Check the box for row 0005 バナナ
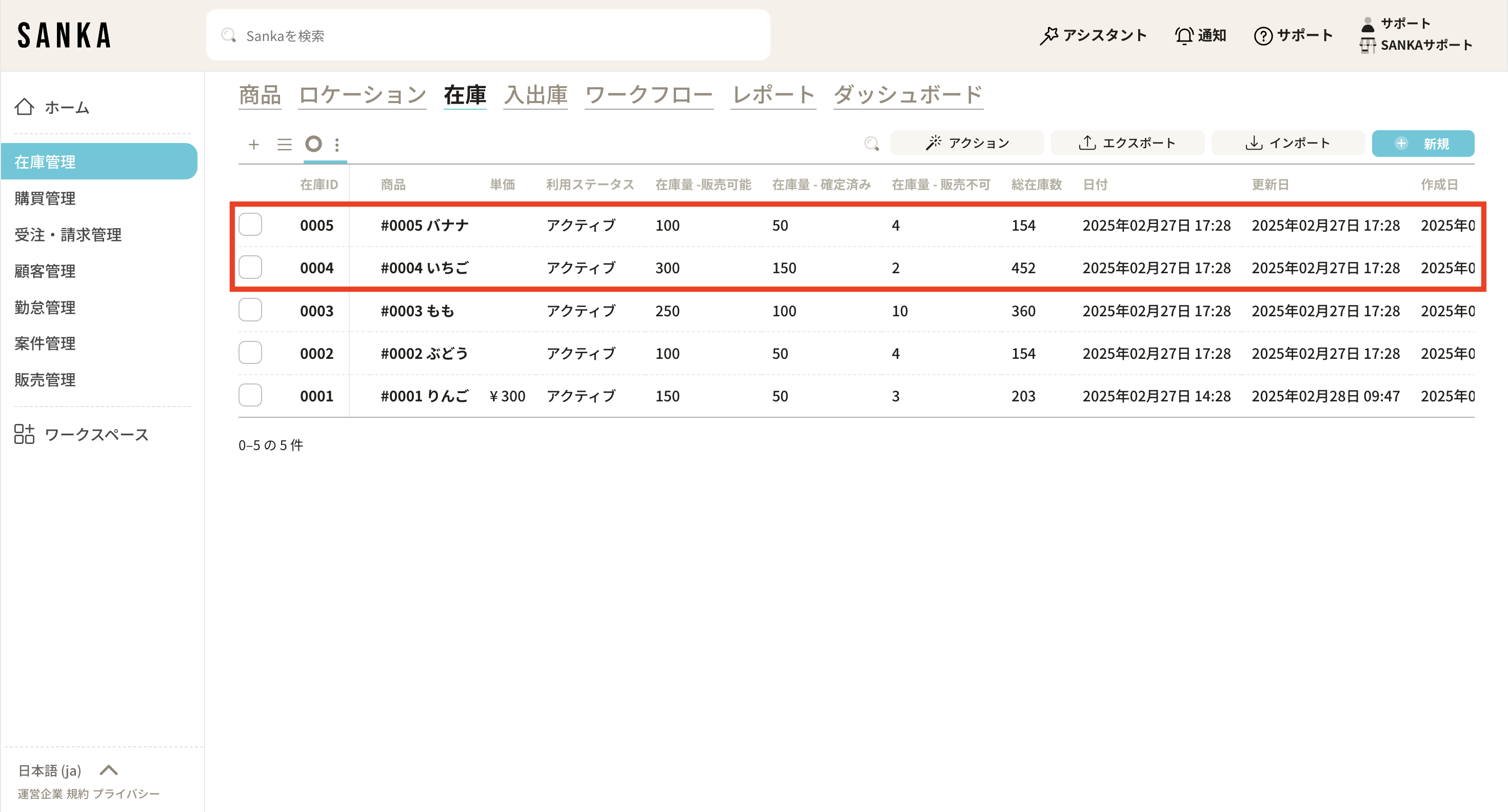The width and height of the screenshot is (1508, 812). (x=250, y=225)
